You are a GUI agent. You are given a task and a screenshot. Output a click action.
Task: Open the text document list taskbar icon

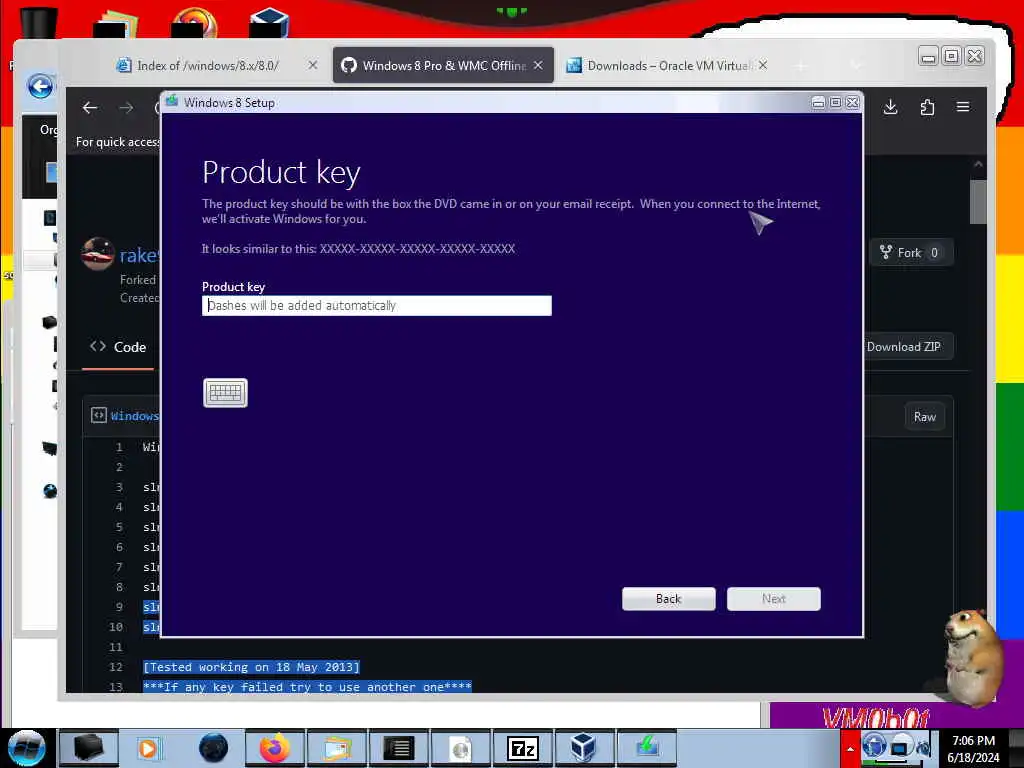pos(398,748)
